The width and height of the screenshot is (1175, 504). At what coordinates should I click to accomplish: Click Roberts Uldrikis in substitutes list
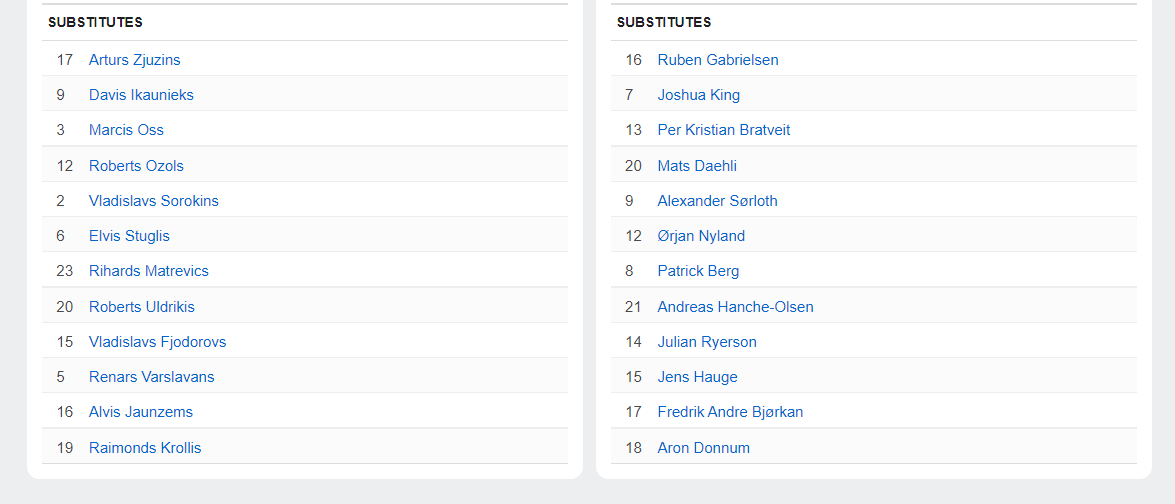click(x=141, y=307)
